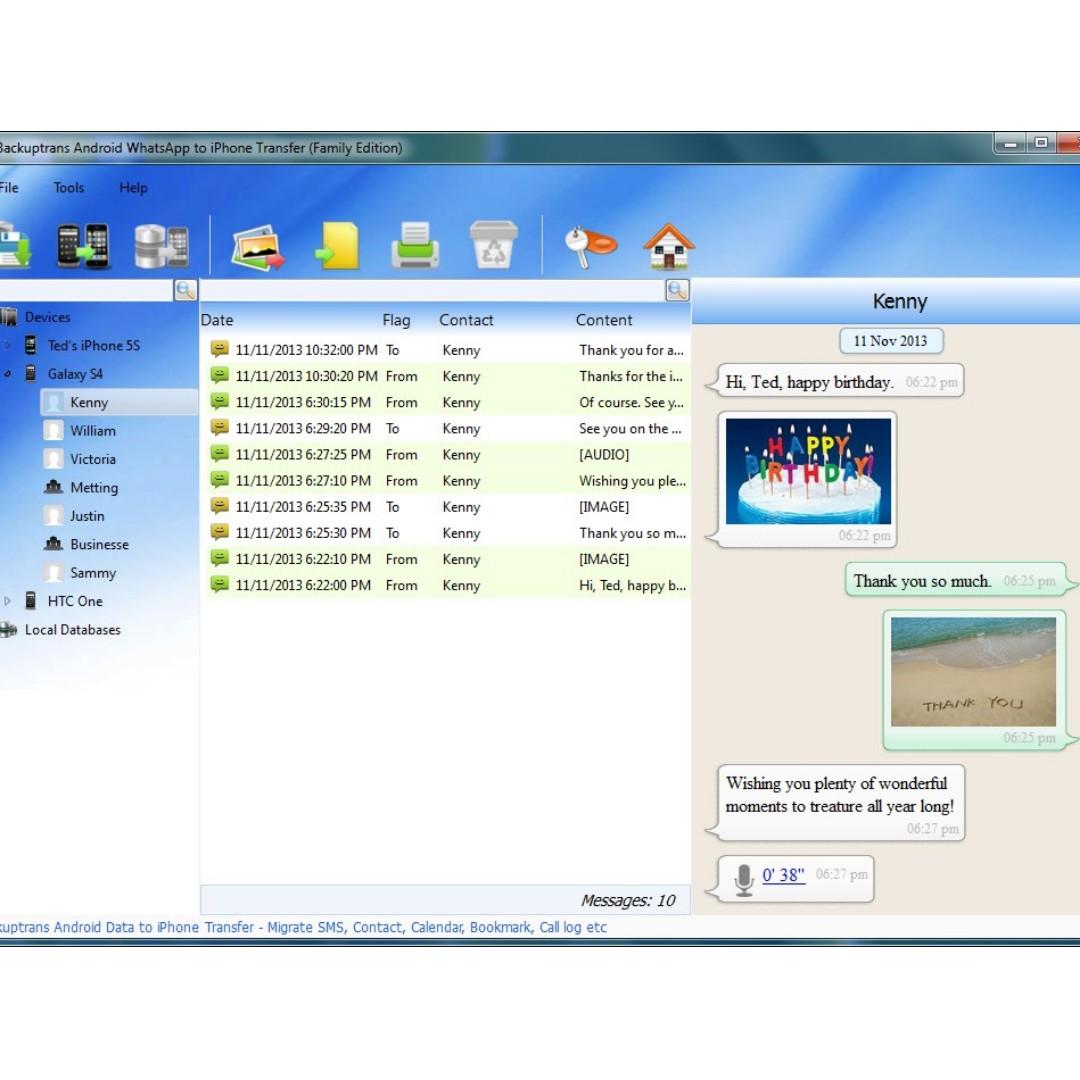Select the Local Databases entry
Viewport: 1080px width, 1080px height.
click(x=72, y=629)
